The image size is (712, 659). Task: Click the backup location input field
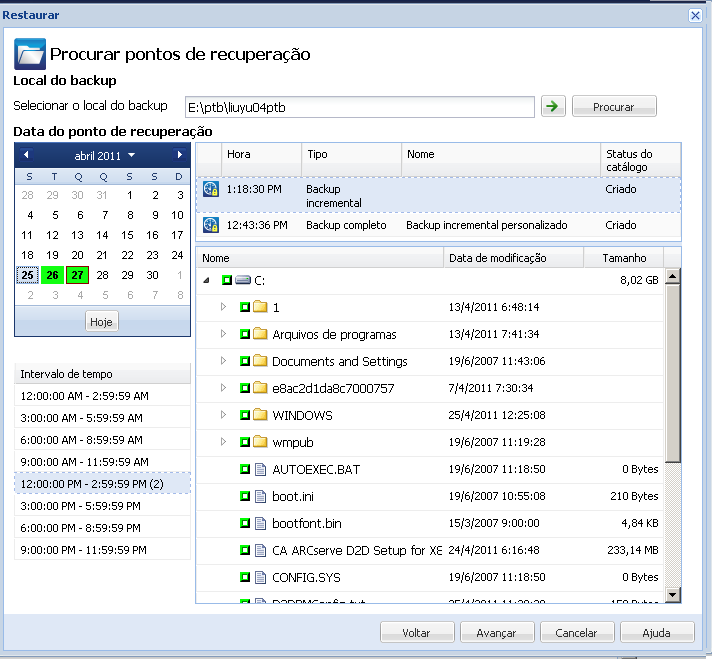360,107
